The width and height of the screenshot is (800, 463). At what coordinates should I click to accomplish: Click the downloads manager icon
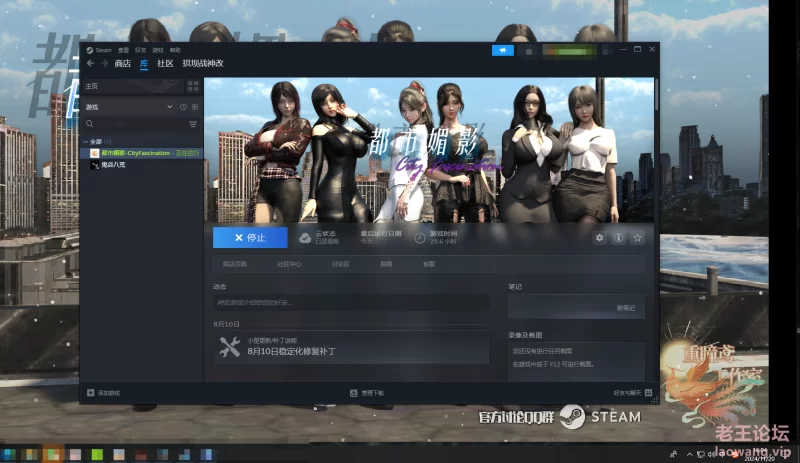354,393
